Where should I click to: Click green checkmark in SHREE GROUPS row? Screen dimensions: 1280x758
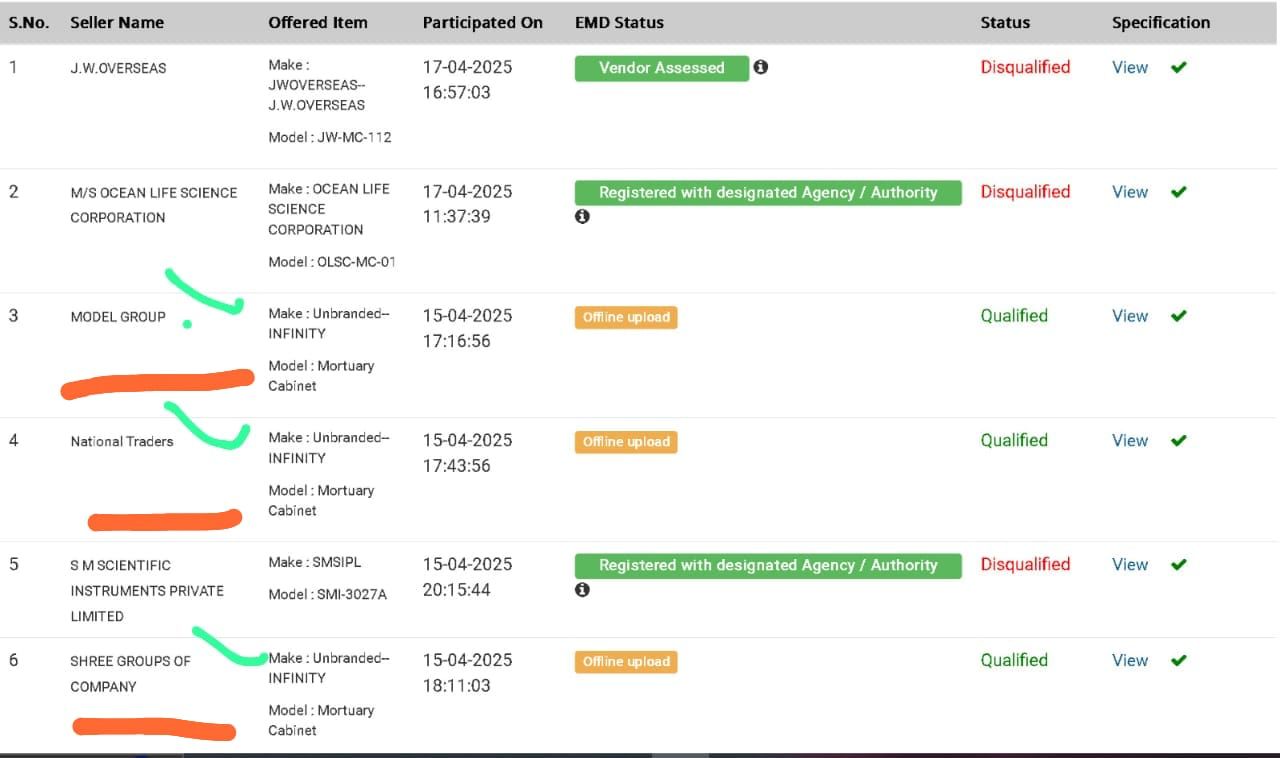coord(1178,660)
